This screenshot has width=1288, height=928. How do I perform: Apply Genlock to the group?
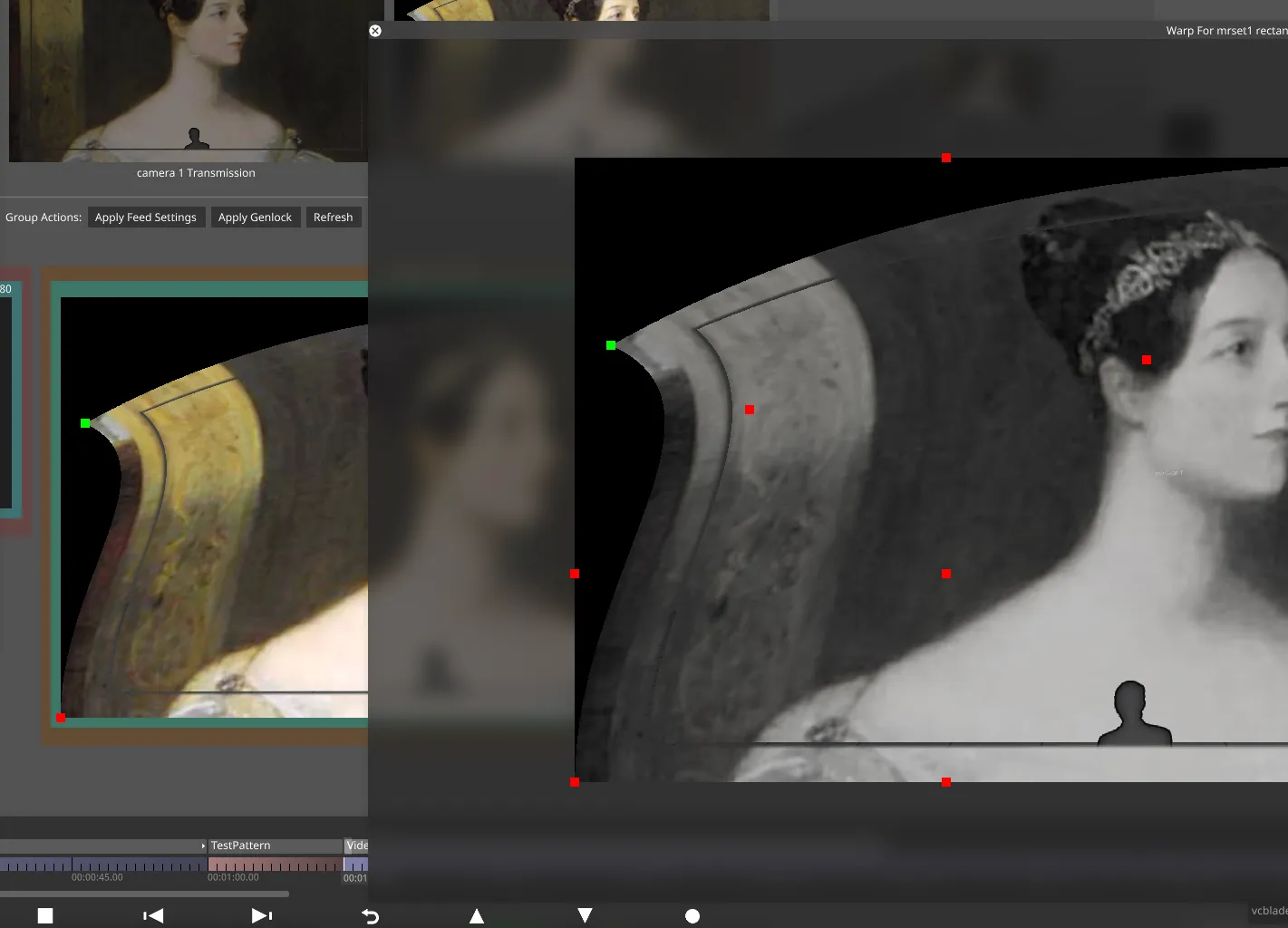click(x=255, y=217)
